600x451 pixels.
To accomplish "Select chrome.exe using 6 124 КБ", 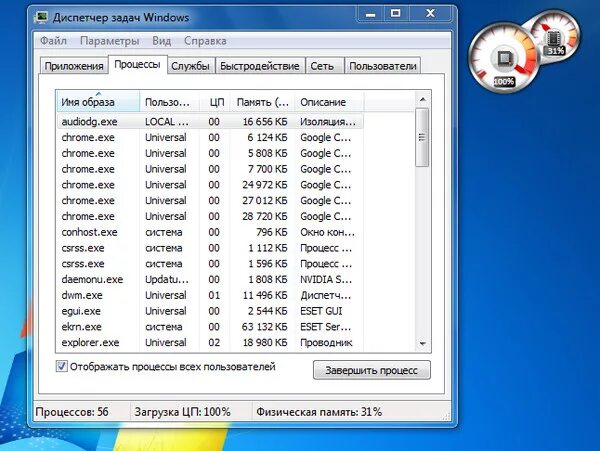I will point(210,137).
